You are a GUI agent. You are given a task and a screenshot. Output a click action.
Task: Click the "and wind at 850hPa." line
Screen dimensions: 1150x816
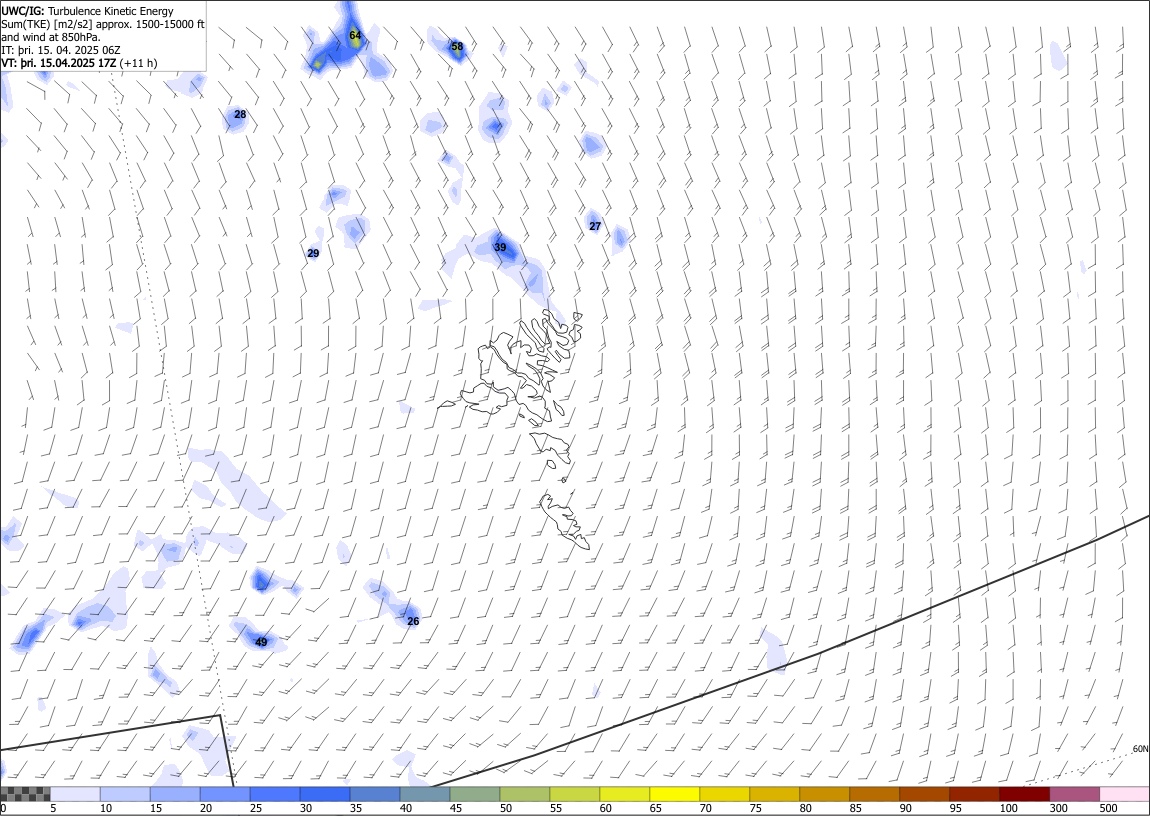(51, 37)
